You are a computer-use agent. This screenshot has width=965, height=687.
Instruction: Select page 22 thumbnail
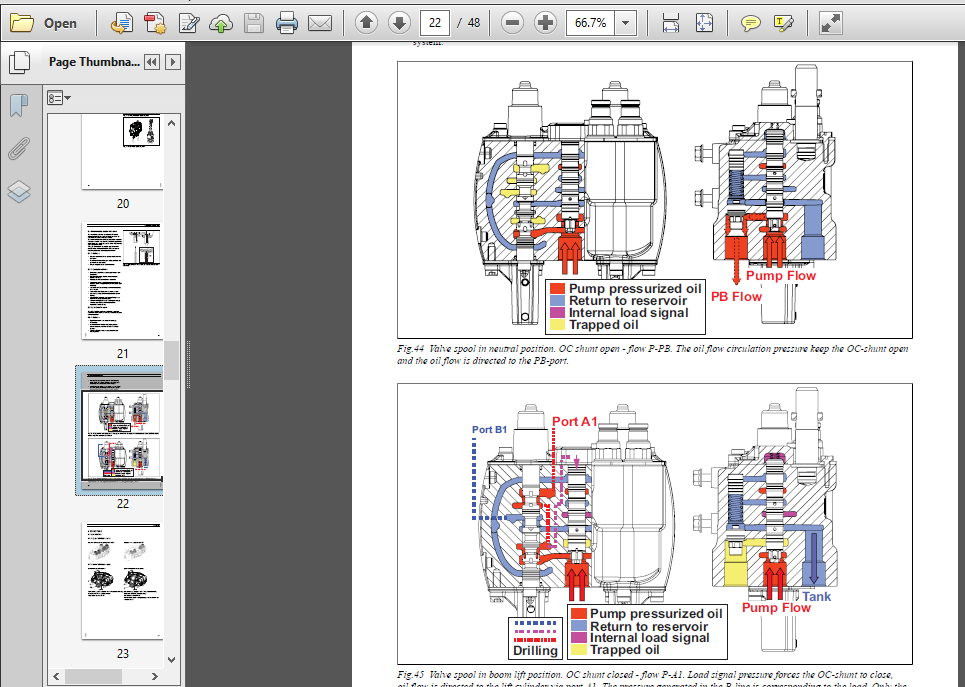pyautogui.click(x=122, y=429)
